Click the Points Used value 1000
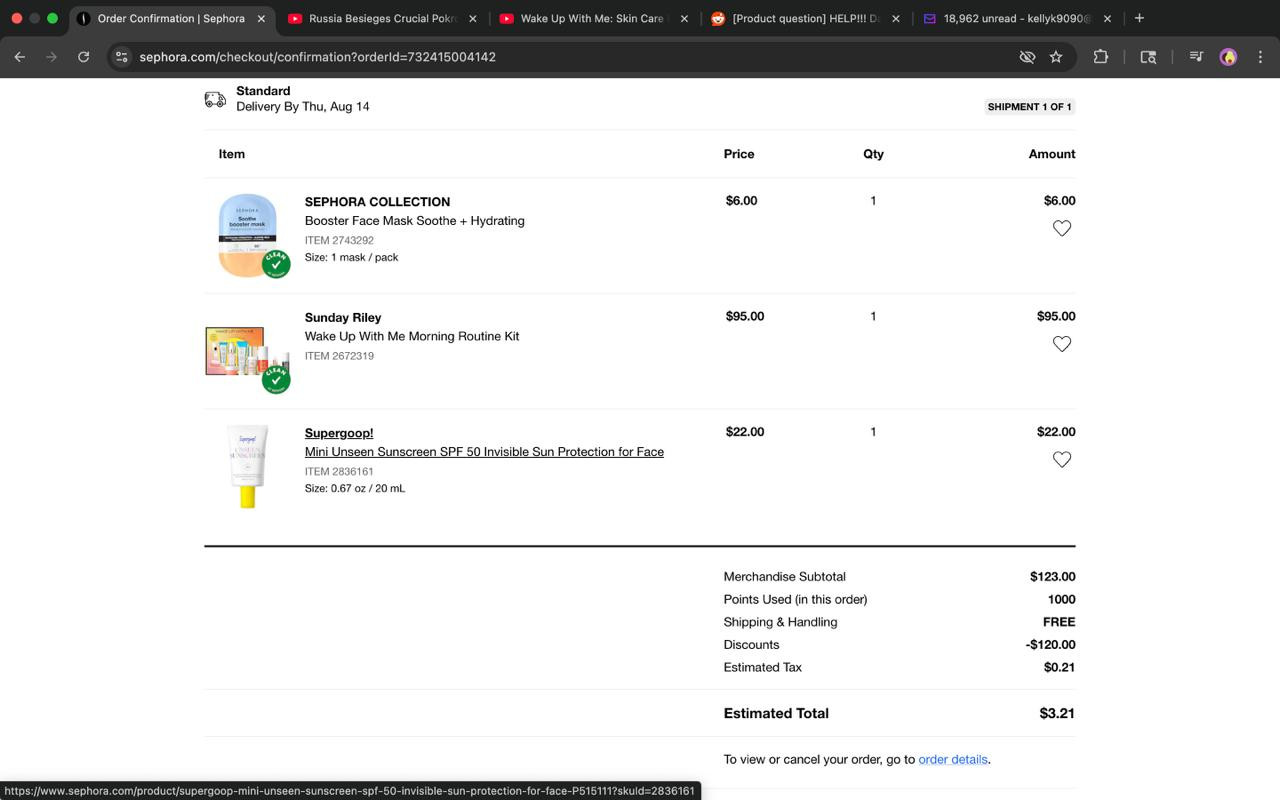Viewport: 1280px width, 800px height. coord(1061,600)
